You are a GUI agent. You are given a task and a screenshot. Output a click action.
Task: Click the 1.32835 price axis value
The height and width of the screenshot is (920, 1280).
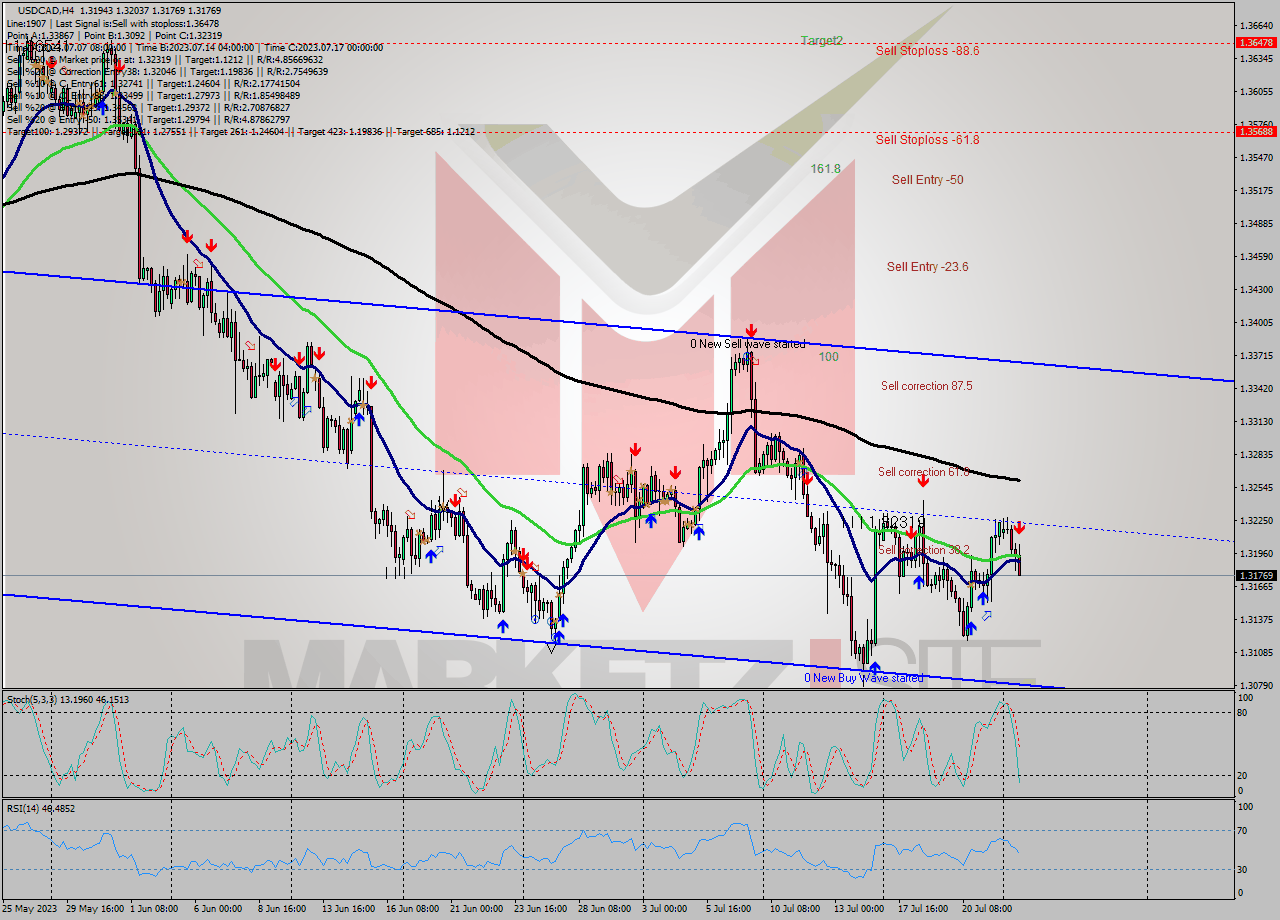click(1255, 454)
